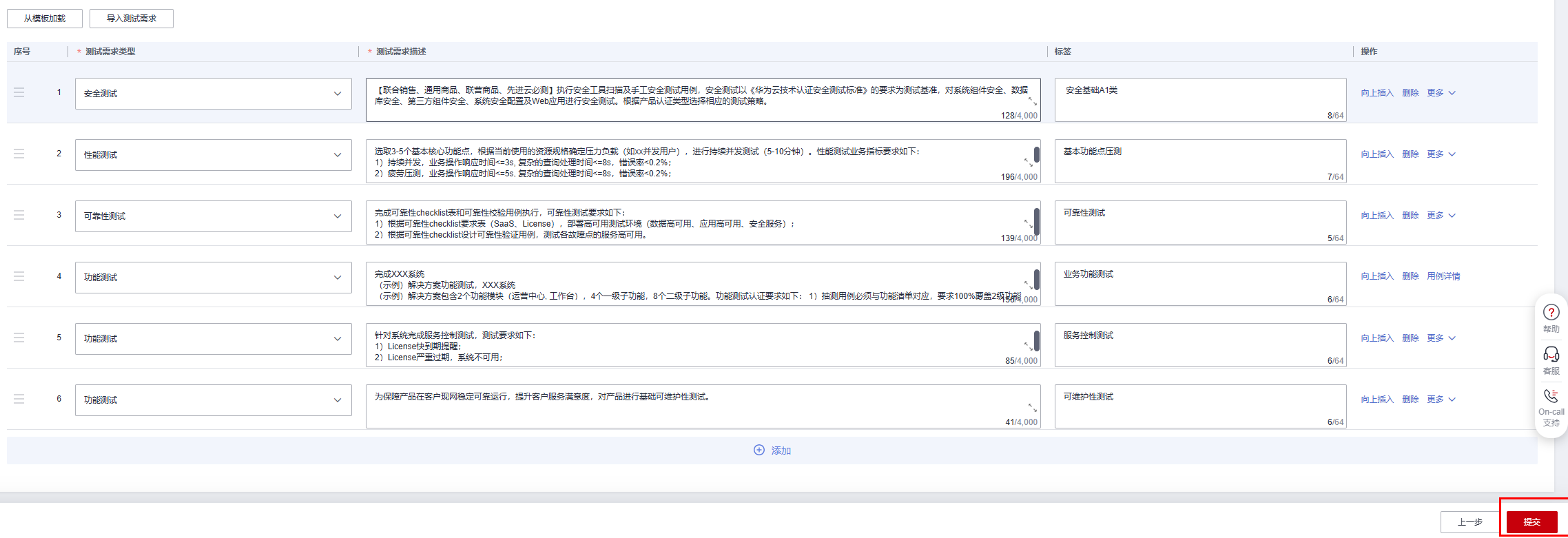
Task: Click the plus icon beside 添加
Action: point(759,450)
